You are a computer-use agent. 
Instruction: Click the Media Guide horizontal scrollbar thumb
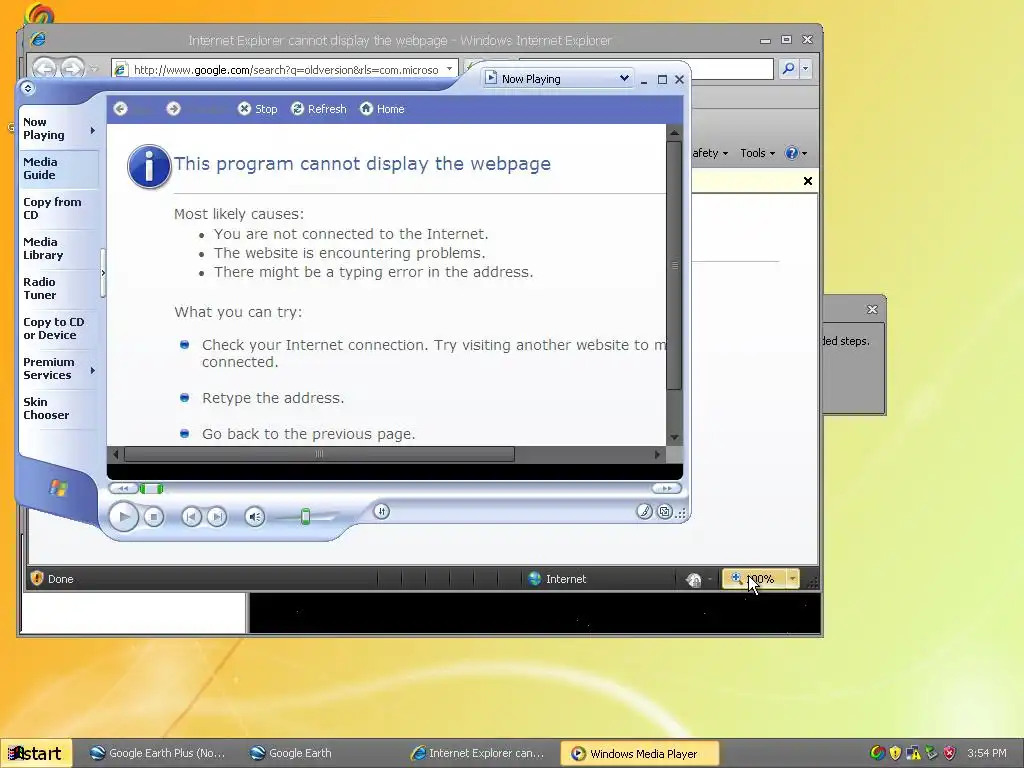(319, 454)
